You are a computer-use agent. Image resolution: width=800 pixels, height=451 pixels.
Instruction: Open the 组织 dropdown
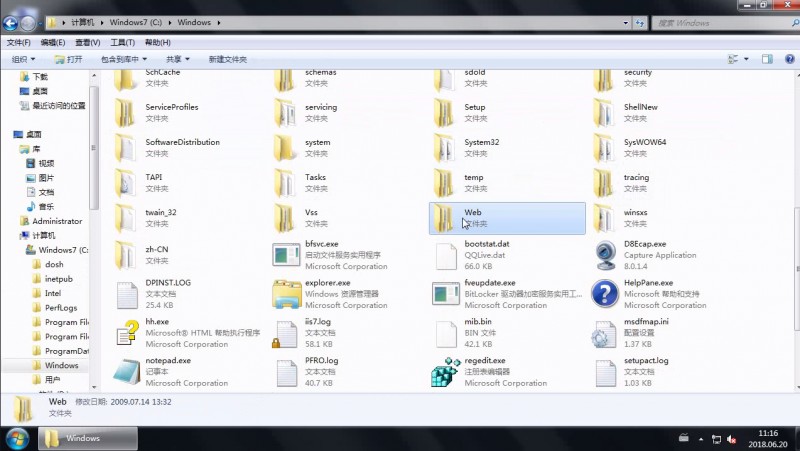coord(23,59)
